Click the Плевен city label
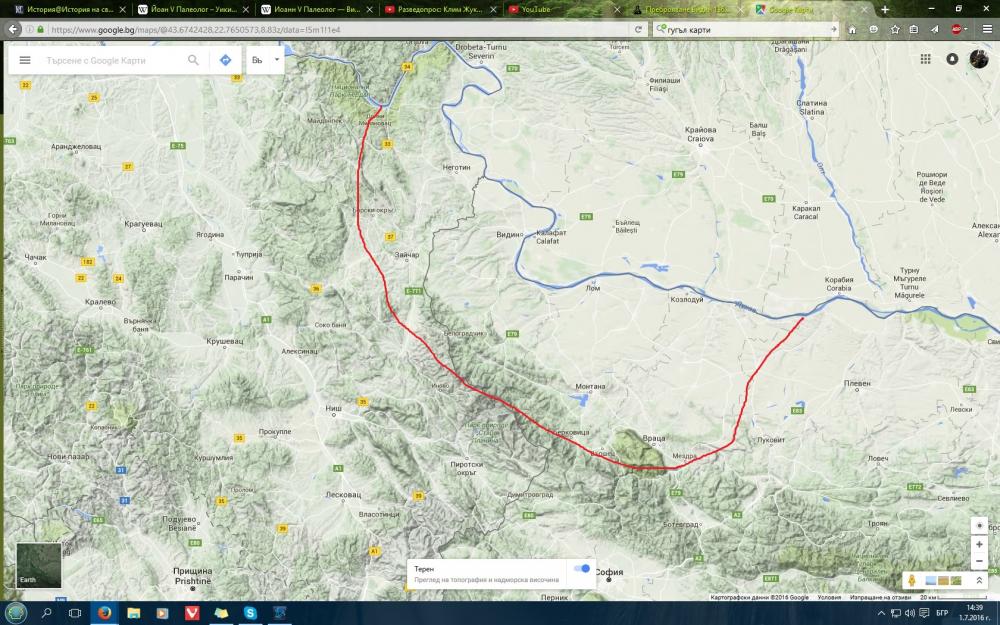The width and height of the screenshot is (1000, 625). [857, 383]
